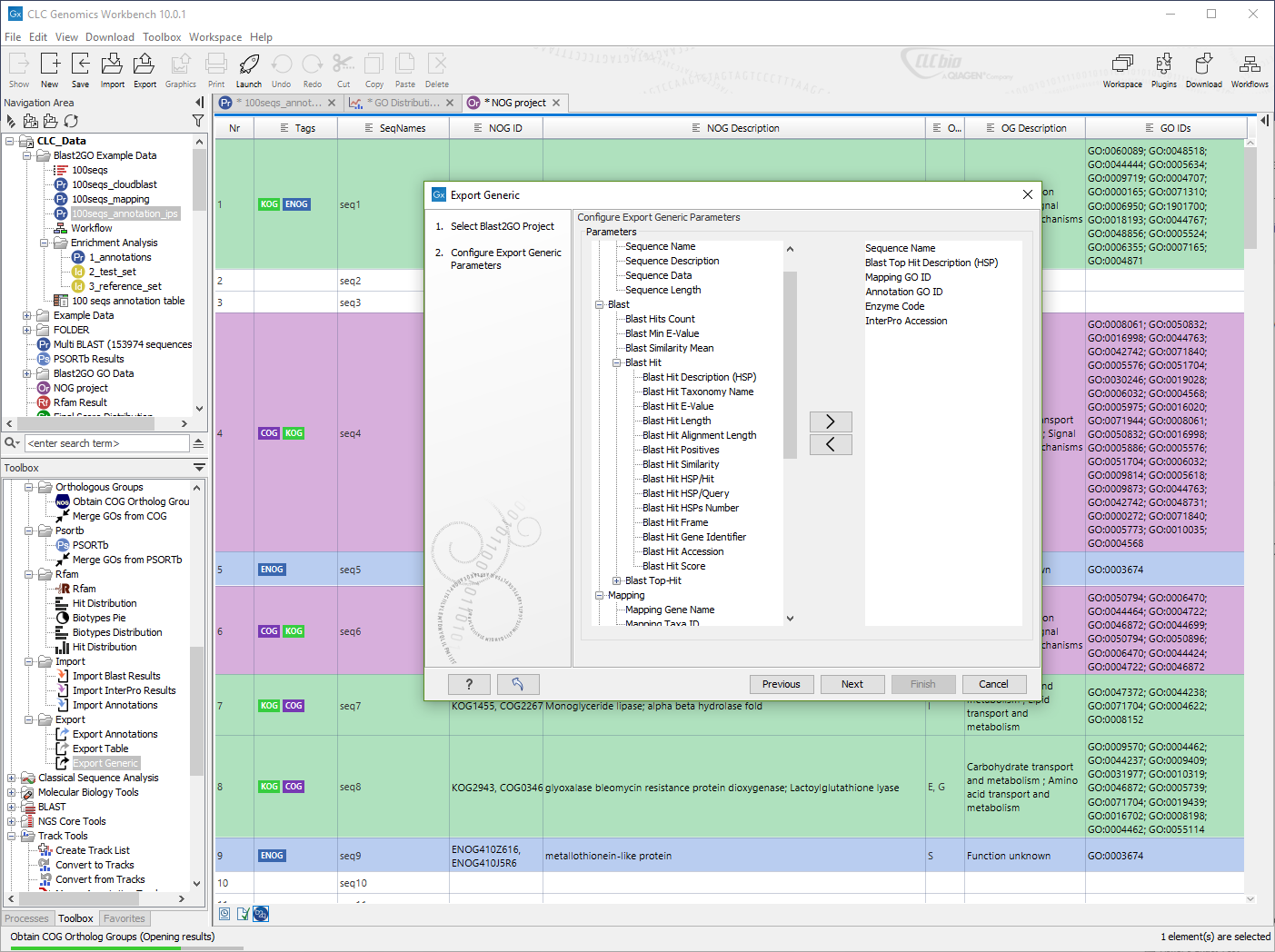Open the View menu
This screenshot has height=952, width=1275.
[x=66, y=37]
